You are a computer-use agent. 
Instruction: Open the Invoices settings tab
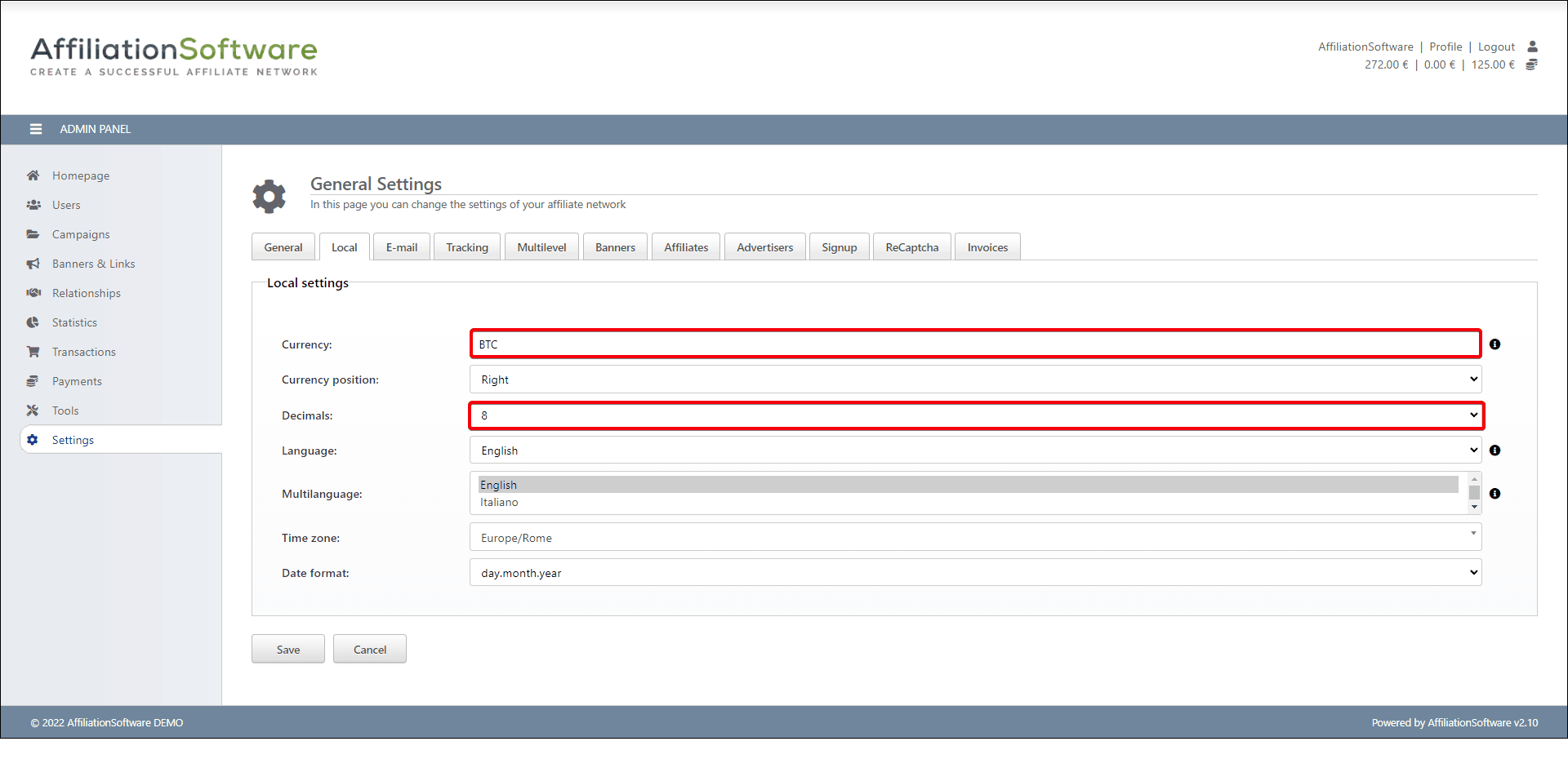point(987,247)
